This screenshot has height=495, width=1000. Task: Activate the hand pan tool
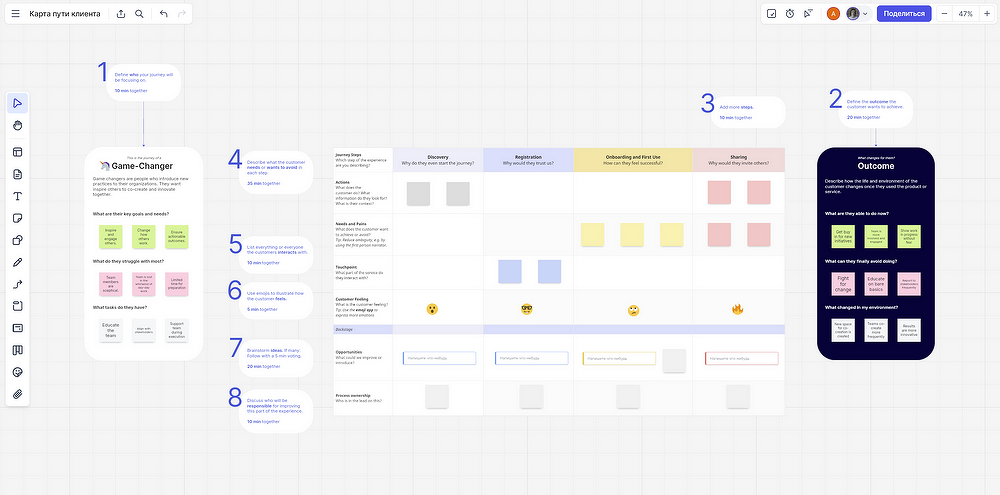17,125
